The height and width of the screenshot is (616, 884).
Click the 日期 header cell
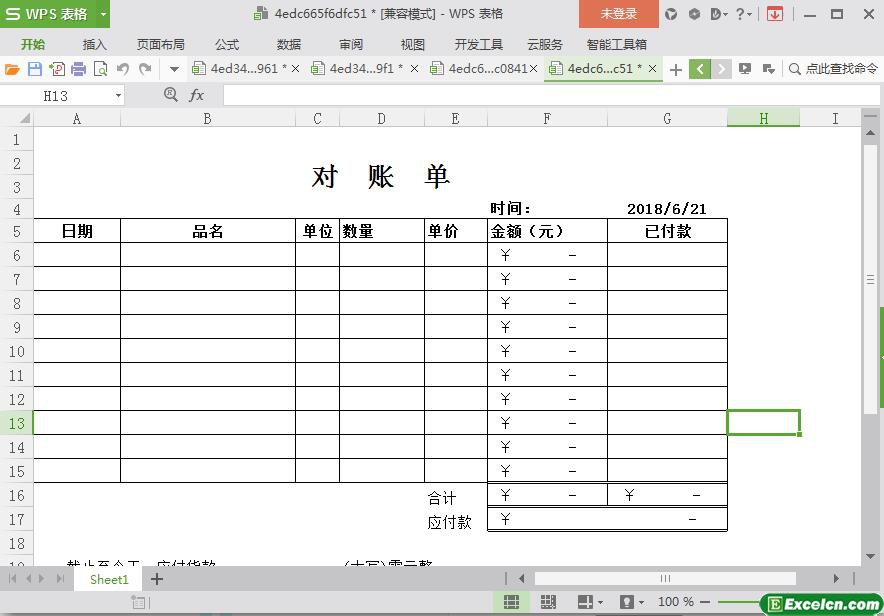pyautogui.click(x=77, y=231)
